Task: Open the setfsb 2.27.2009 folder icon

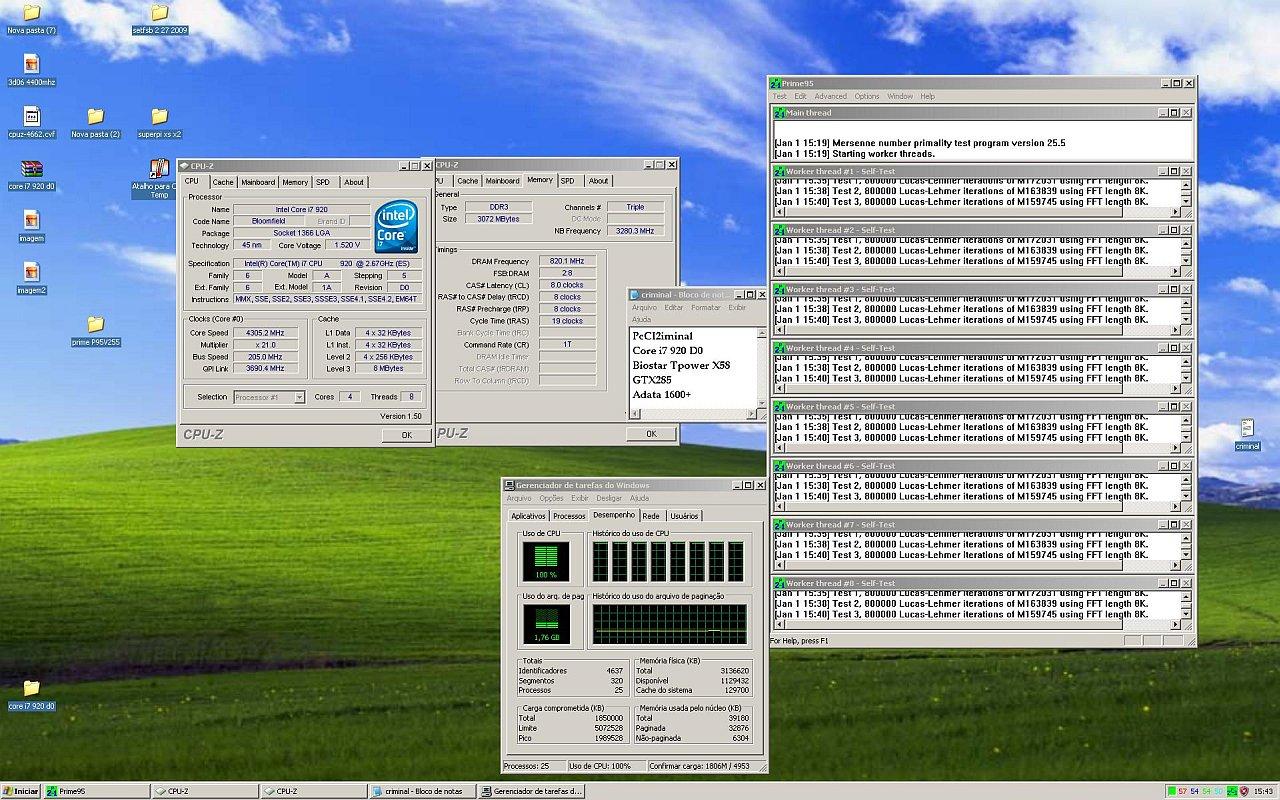Action: 159,13
